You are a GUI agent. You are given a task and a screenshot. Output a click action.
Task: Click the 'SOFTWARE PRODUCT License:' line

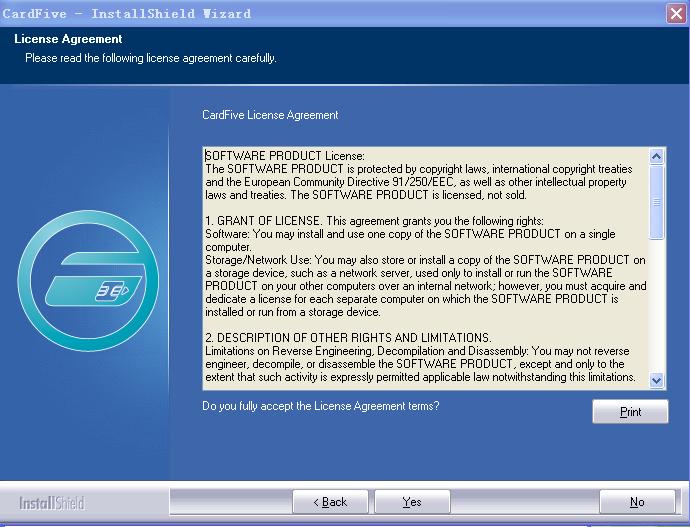(x=285, y=156)
